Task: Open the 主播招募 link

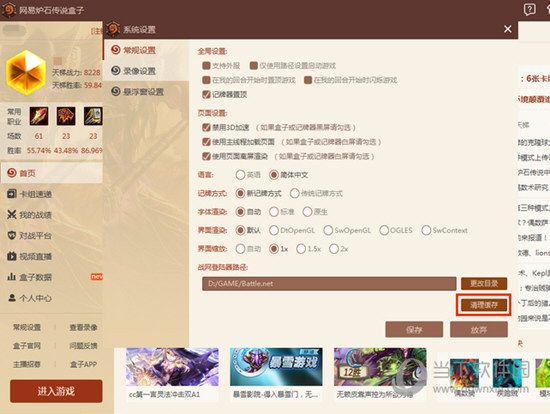Action: [x=27, y=365]
